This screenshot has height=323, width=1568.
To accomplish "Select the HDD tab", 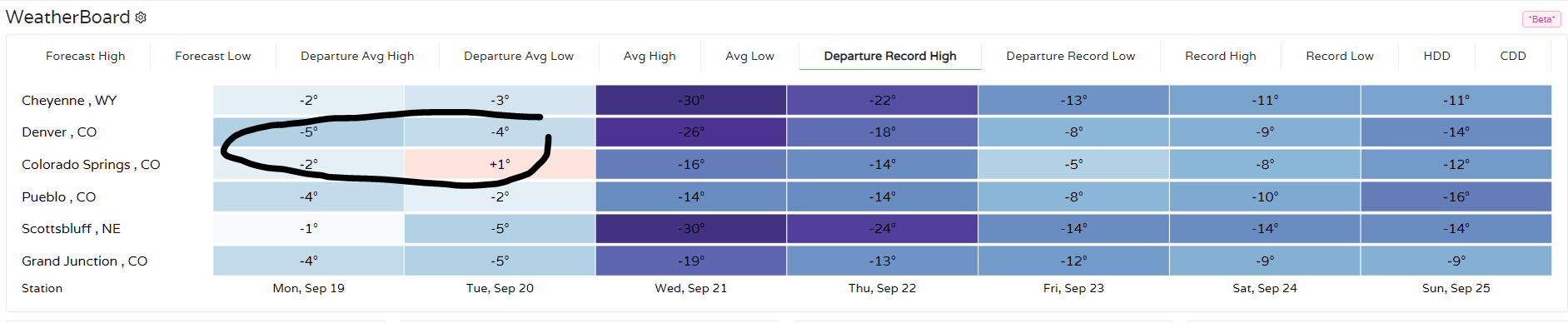I will (1437, 56).
